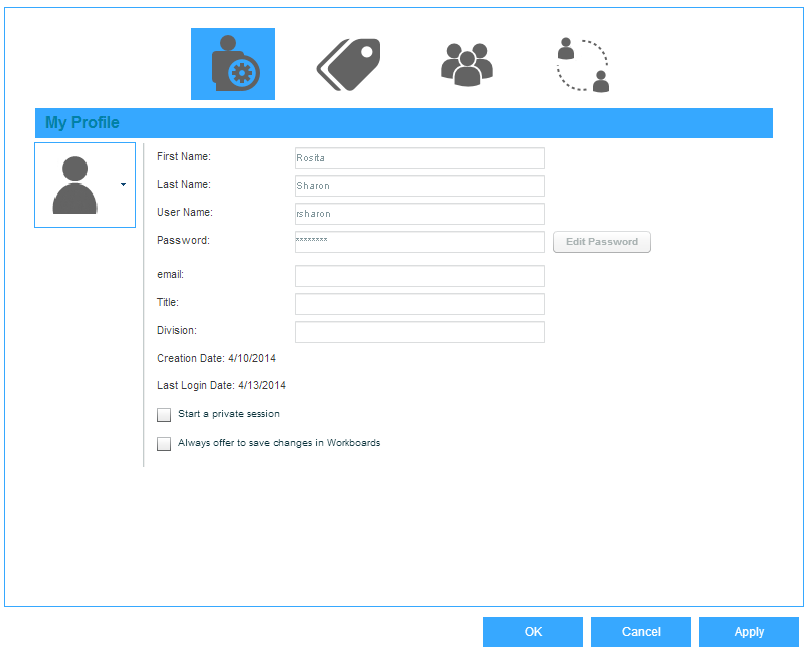811x659 pixels.
Task: Open the user groups icon
Action: (465, 65)
